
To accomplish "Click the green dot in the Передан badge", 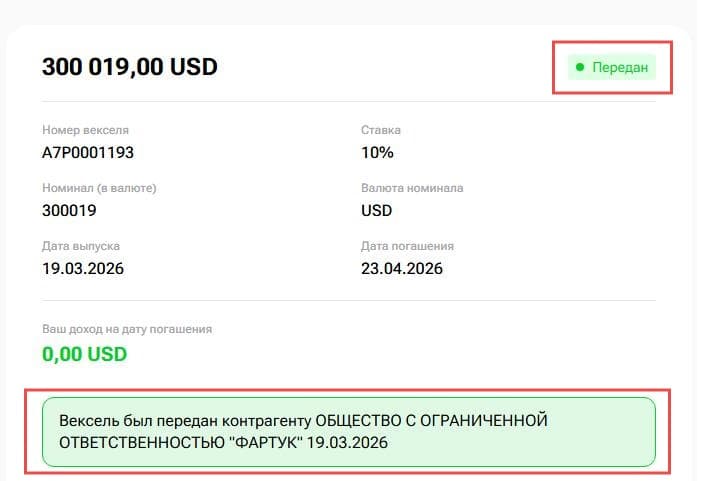I will [580, 68].
